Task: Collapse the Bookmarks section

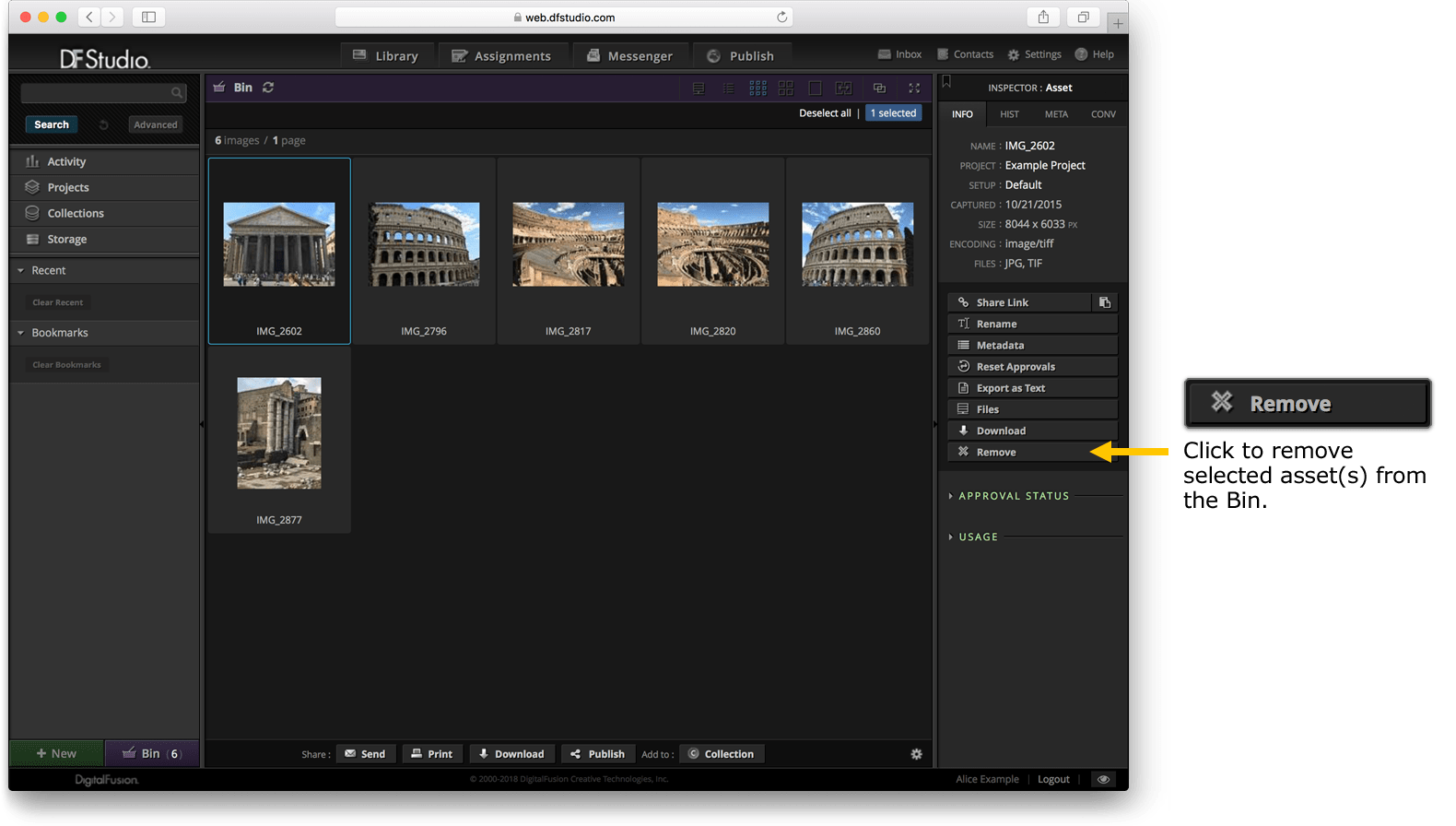Action: coord(21,333)
